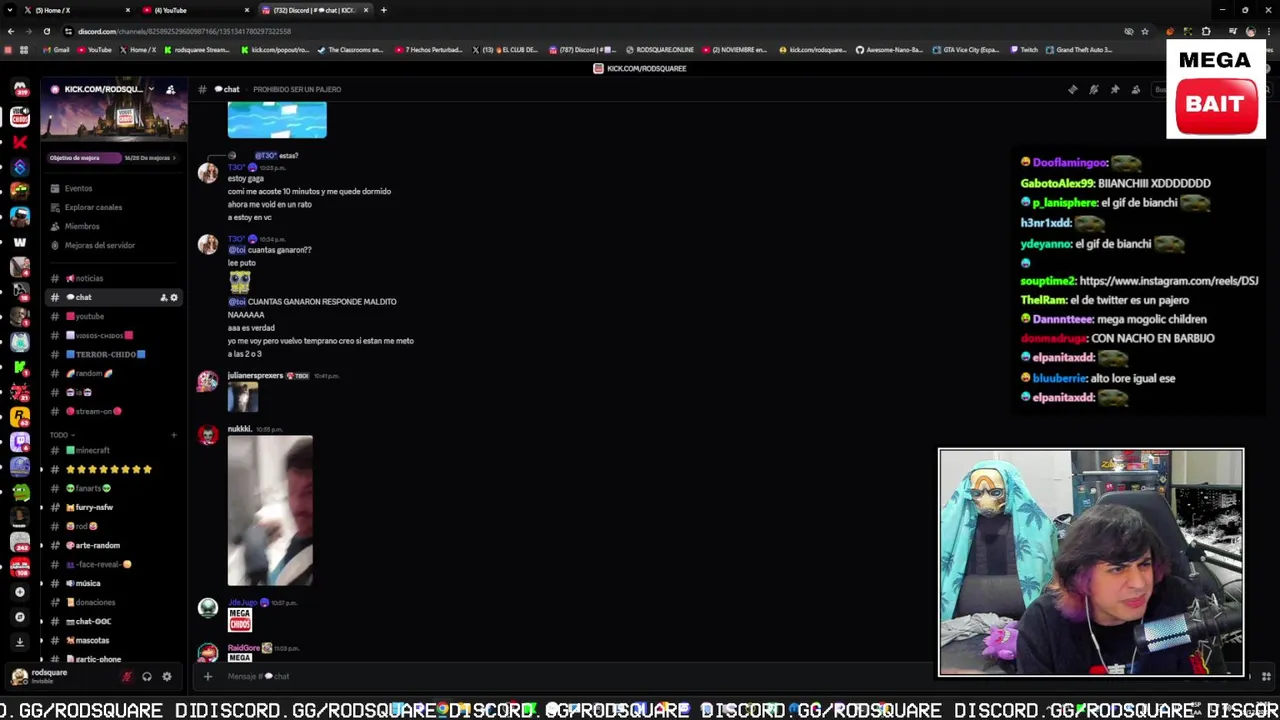
Task: Open the Gmail bookmark
Action: [57, 50]
